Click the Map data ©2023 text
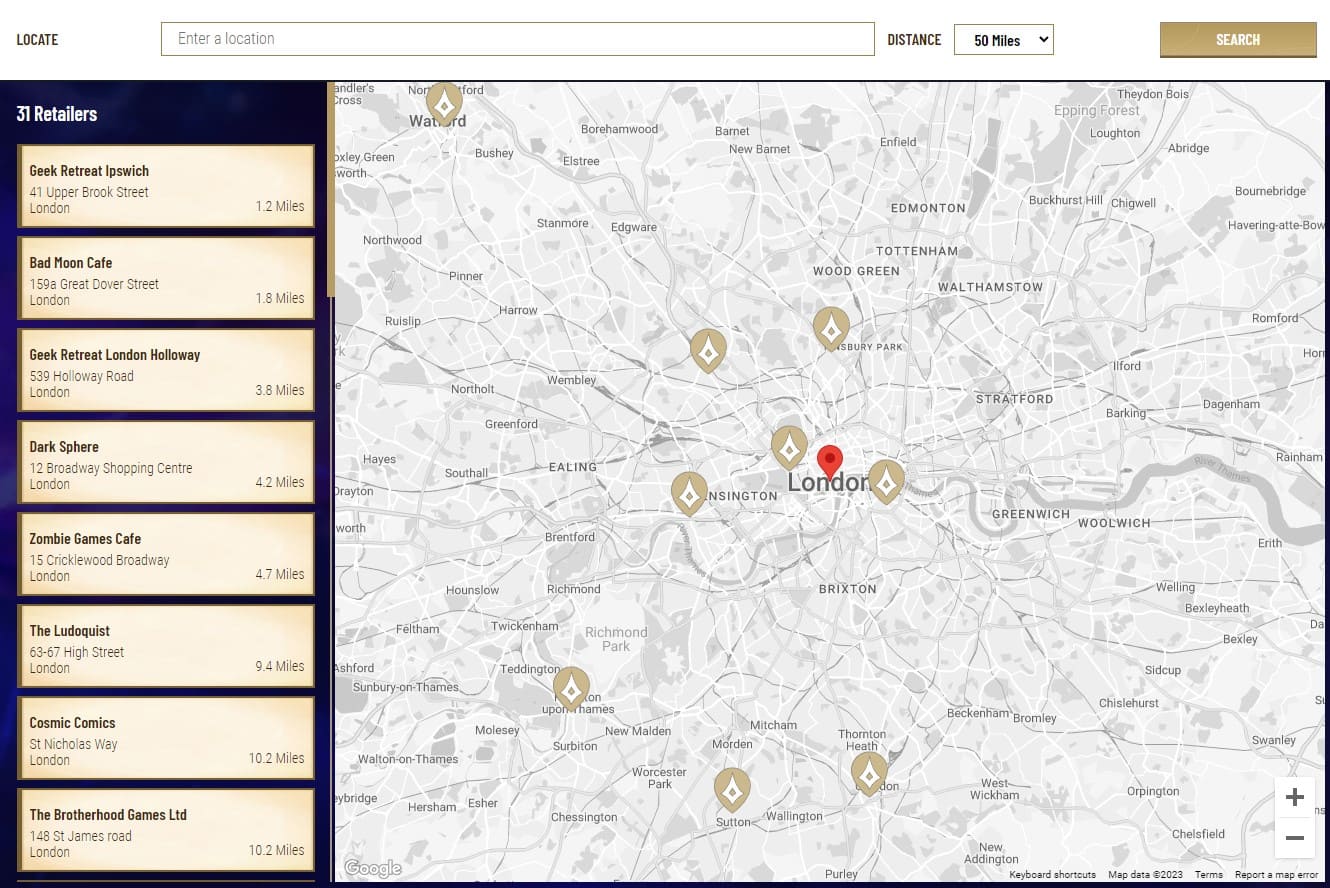Viewport: 1330px width, 888px height. coord(1145,875)
